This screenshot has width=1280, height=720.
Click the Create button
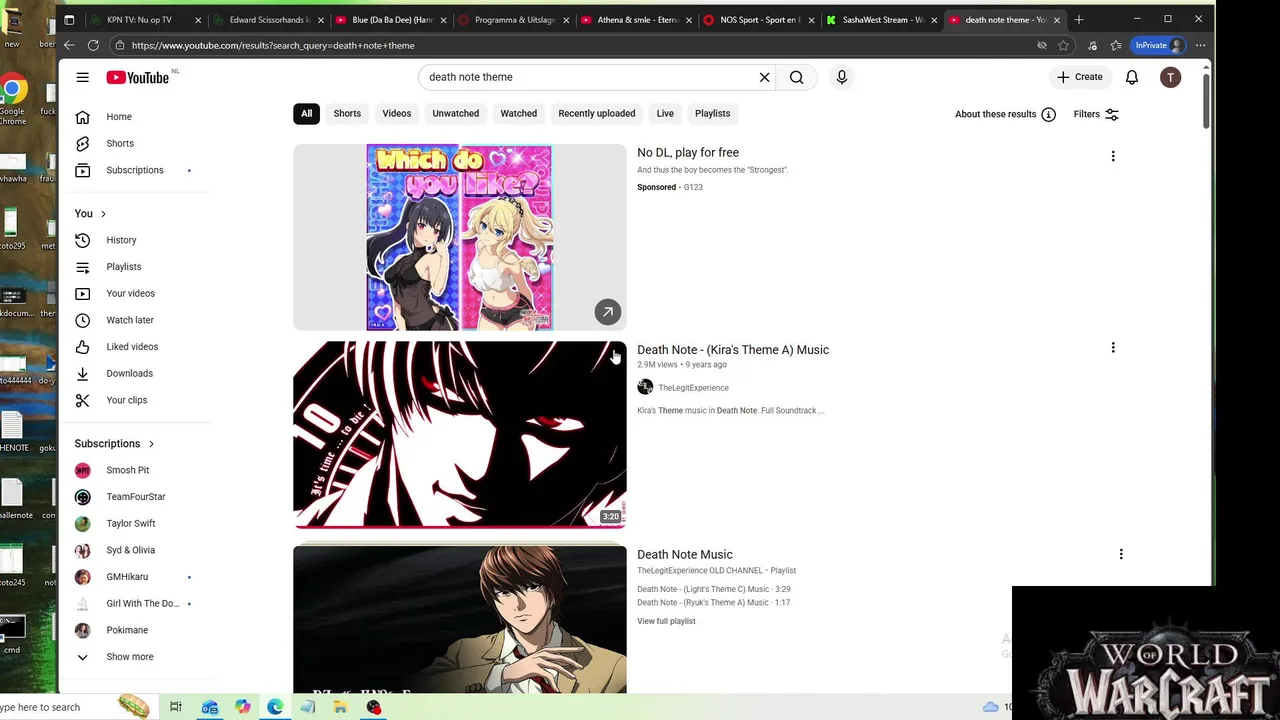[1080, 77]
